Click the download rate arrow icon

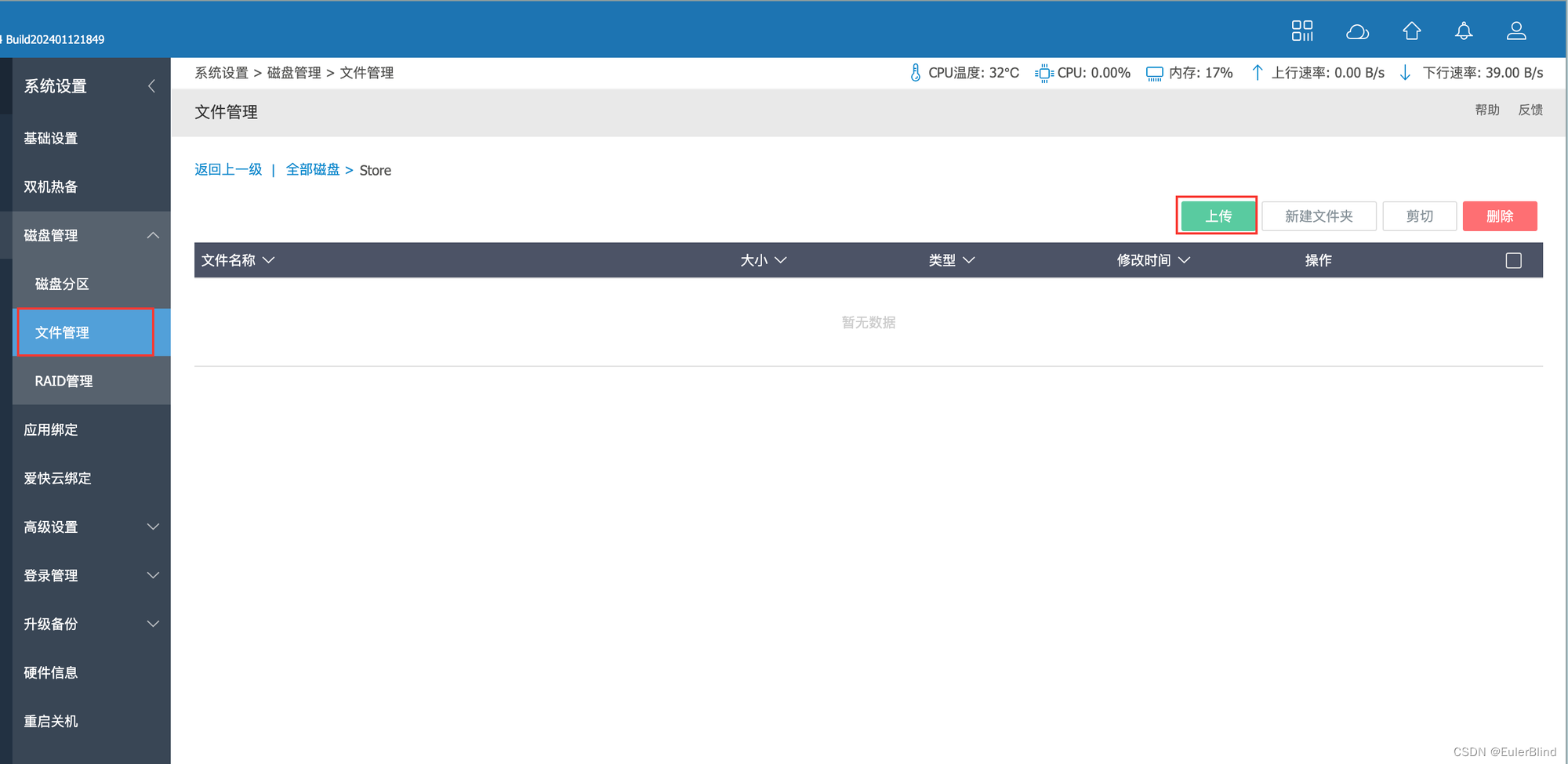click(x=1405, y=73)
